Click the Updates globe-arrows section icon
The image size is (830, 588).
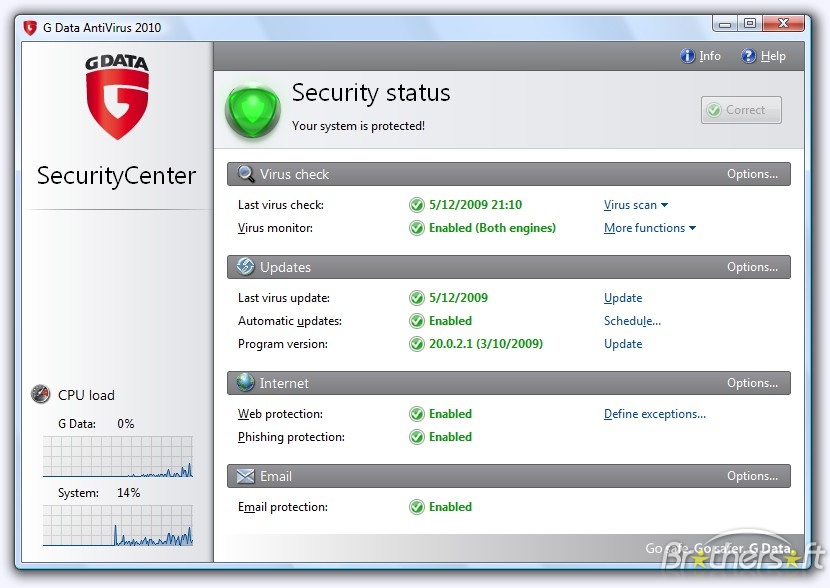pos(245,267)
